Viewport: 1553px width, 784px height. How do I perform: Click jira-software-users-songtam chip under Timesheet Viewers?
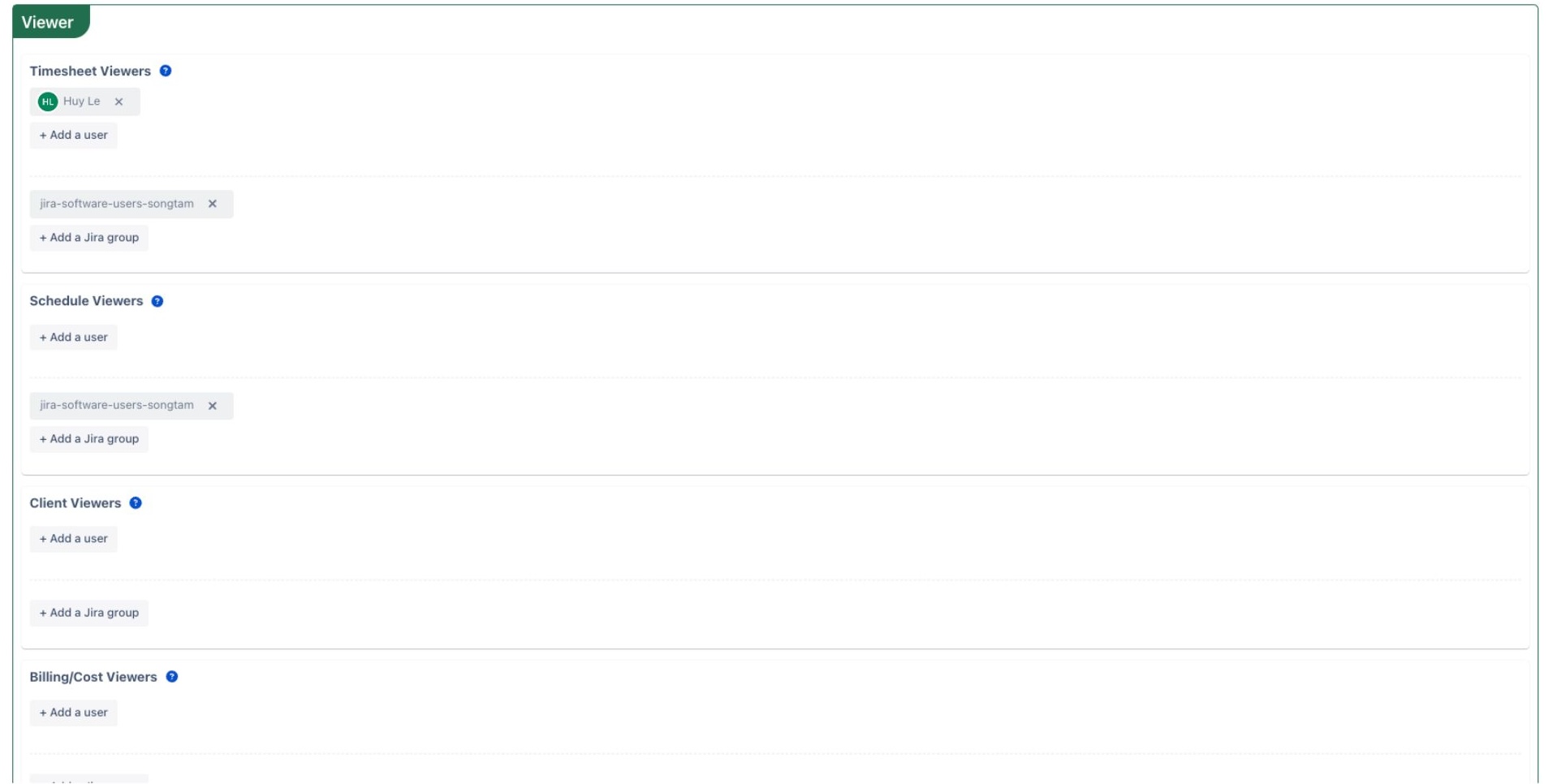click(x=117, y=204)
